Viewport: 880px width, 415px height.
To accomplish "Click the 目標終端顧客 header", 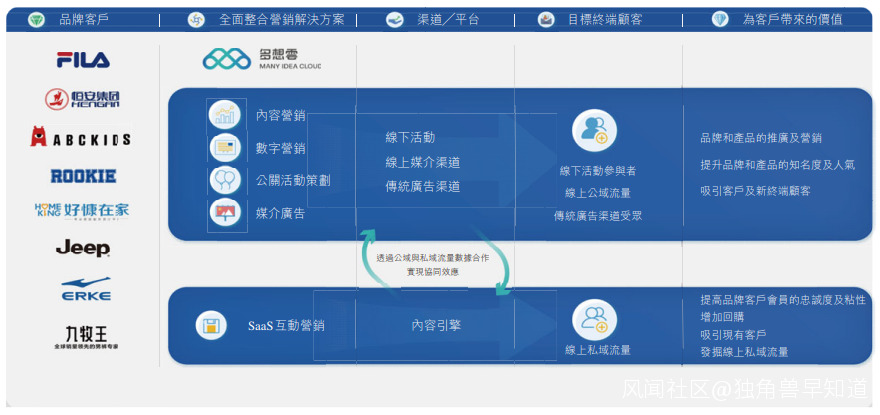I will tap(605, 20).
